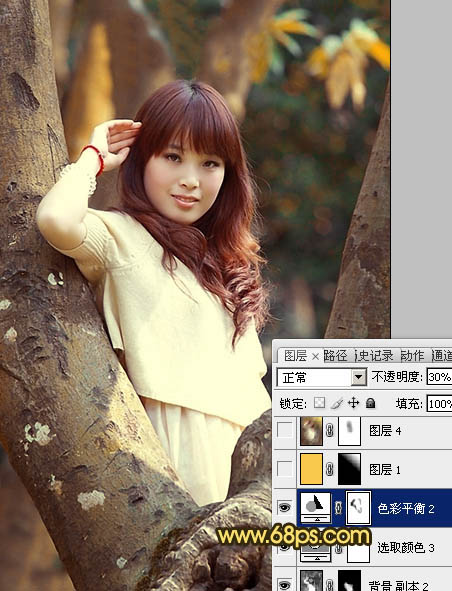Switch to the 动作 (Actions) tab
The width and height of the screenshot is (452, 591).
click(x=412, y=356)
